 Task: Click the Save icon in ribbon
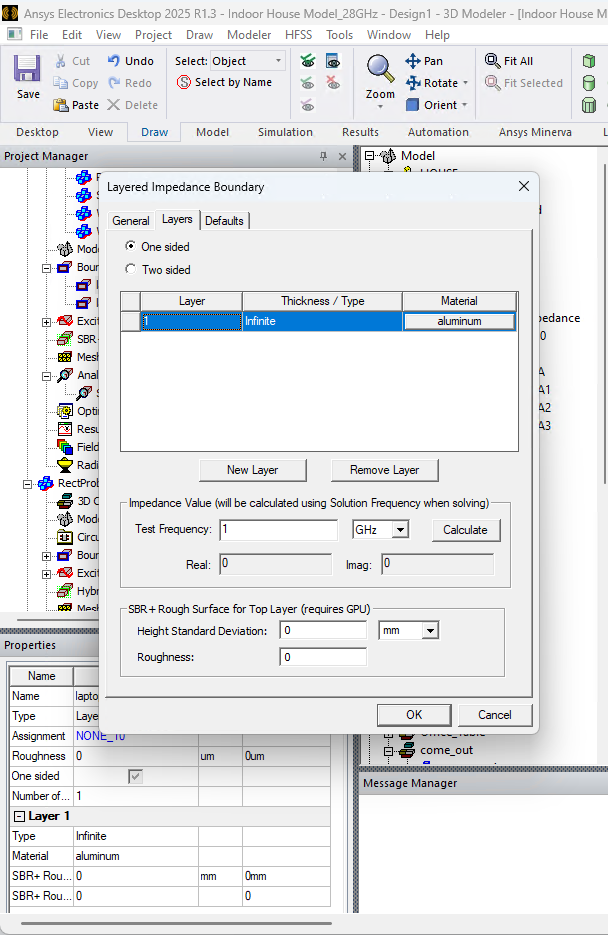27,69
